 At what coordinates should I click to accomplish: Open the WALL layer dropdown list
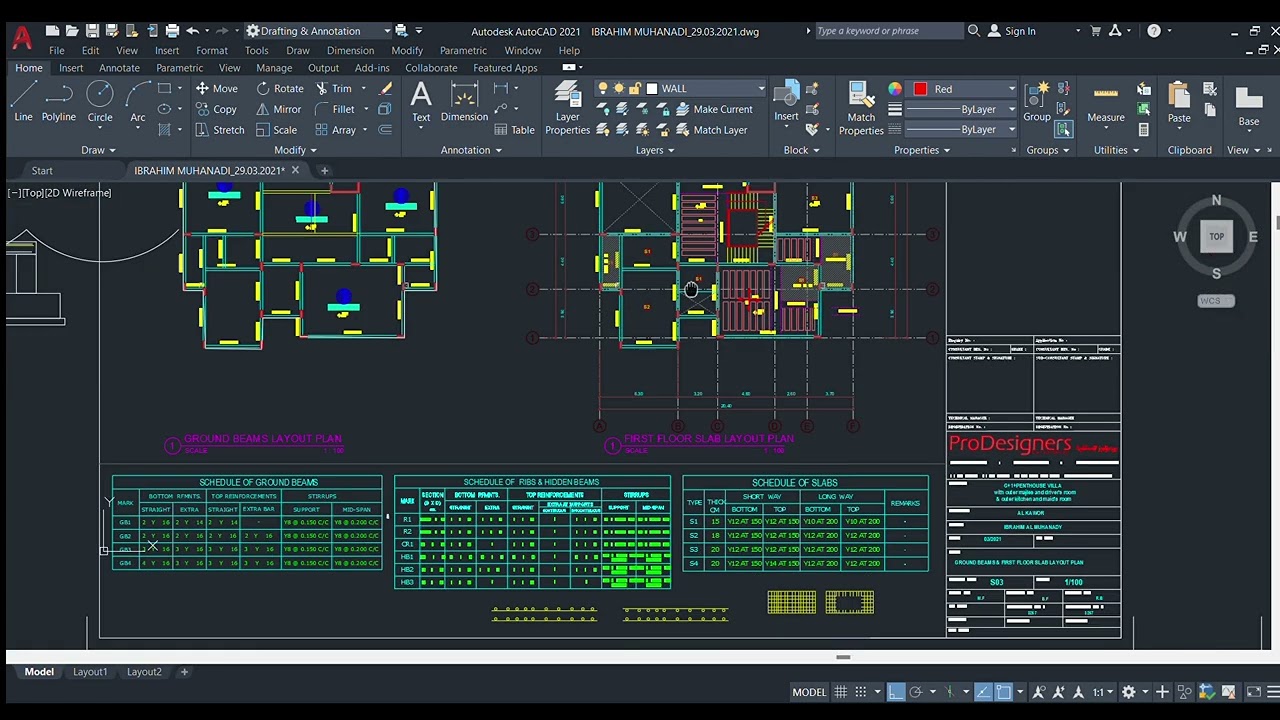click(707, 89)
